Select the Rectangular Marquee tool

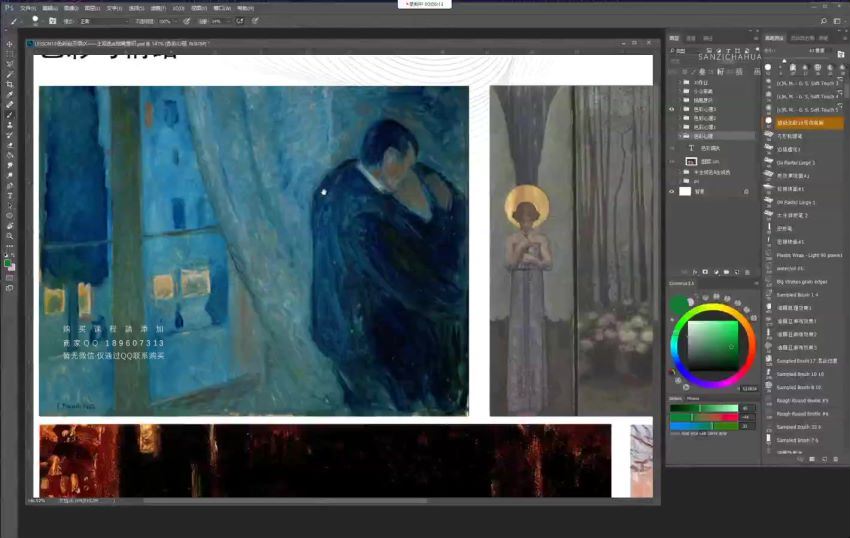click(9, 54)
